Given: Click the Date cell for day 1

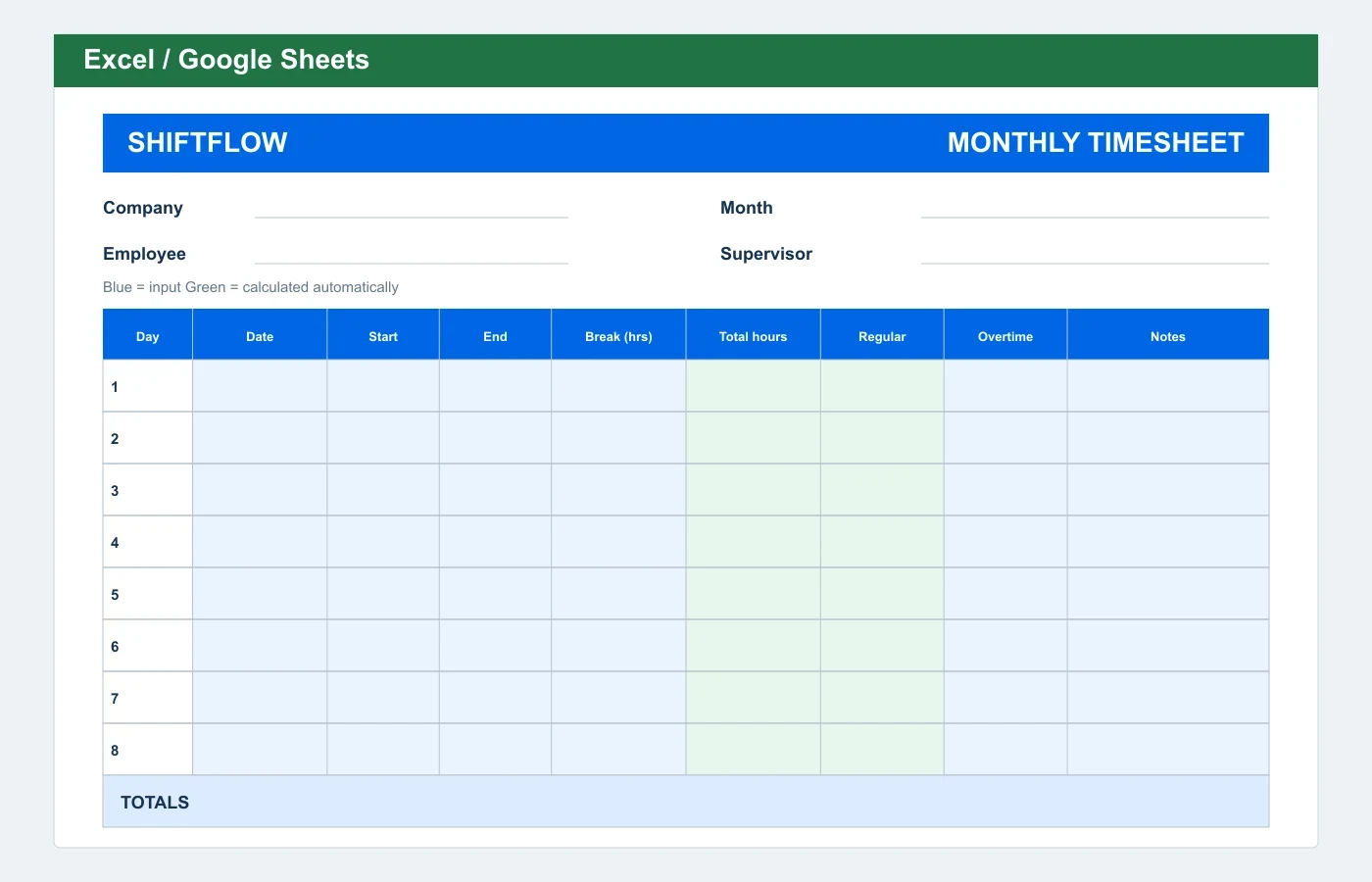Looking at the screenshot, I should coord(260,386).
